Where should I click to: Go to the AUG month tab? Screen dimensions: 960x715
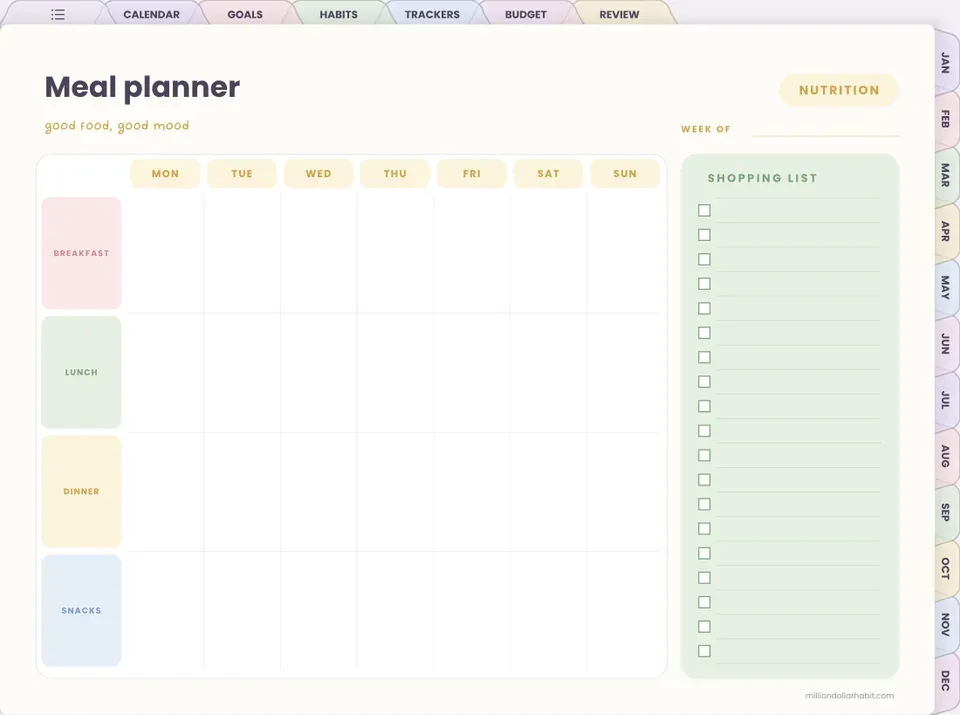click(946, 456)
